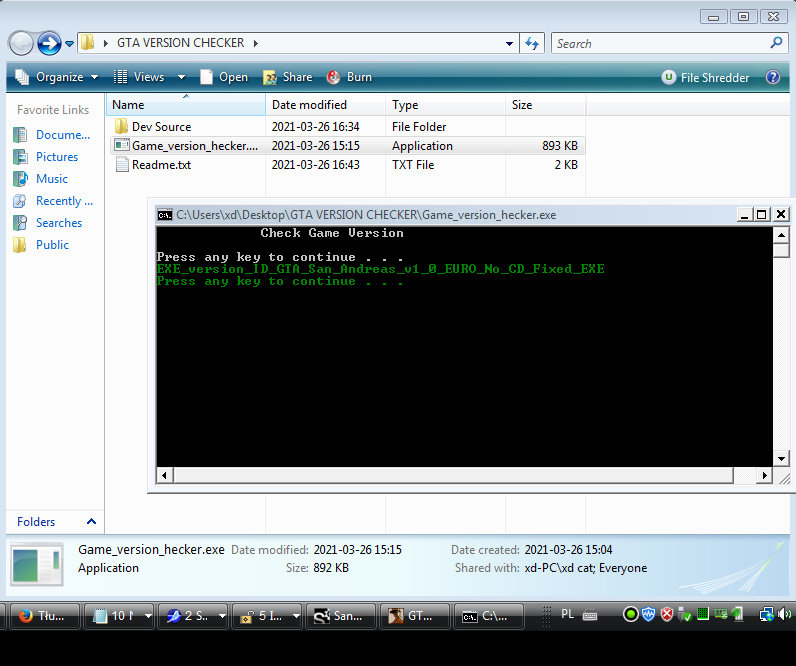Launch File Shredder from toolbar
796x666 pixels.
coord(706,78)
